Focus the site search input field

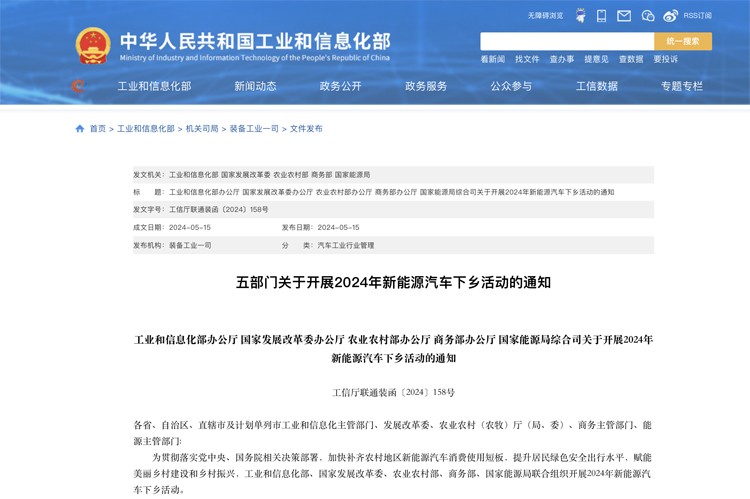[567, 41]
